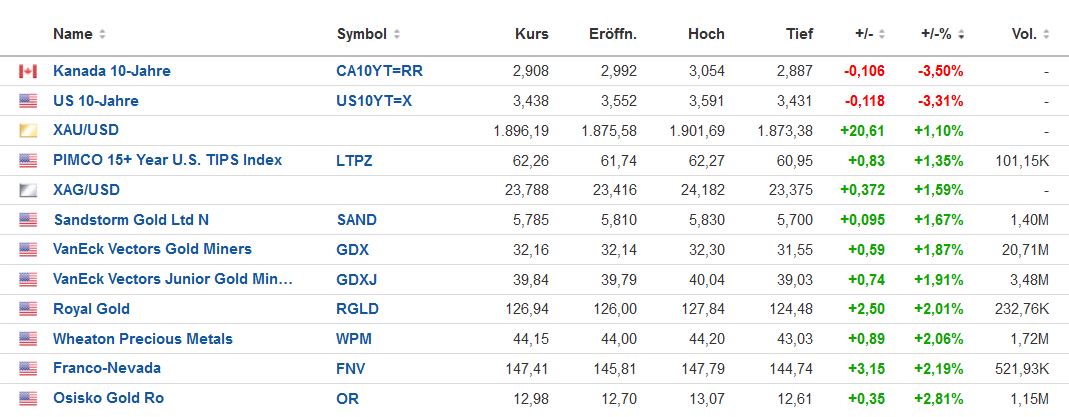
Task: Click the Kurs column header
Action: pyautogui.click(x=531, y=34)
